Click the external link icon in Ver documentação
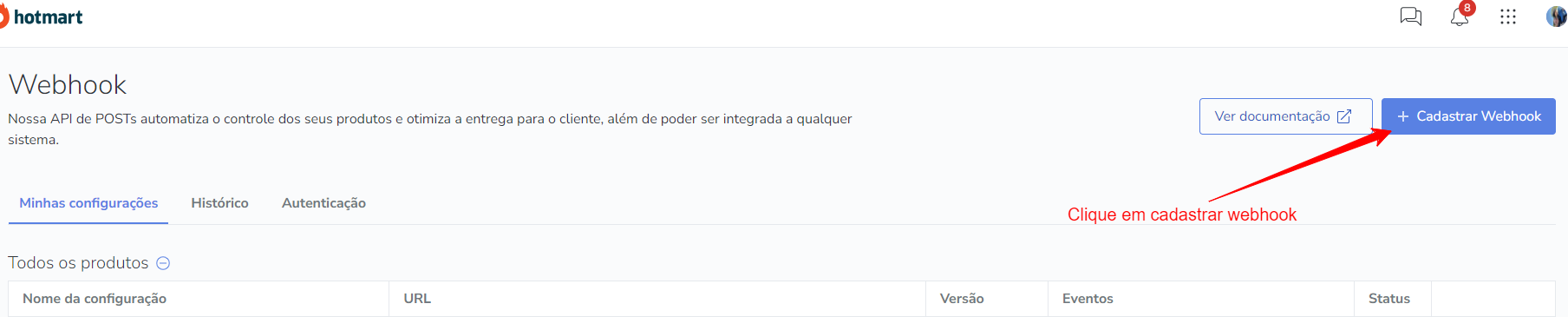The height and width of the screenshot is (317, 1568). pyautogui.click(x=1344, y=116)
